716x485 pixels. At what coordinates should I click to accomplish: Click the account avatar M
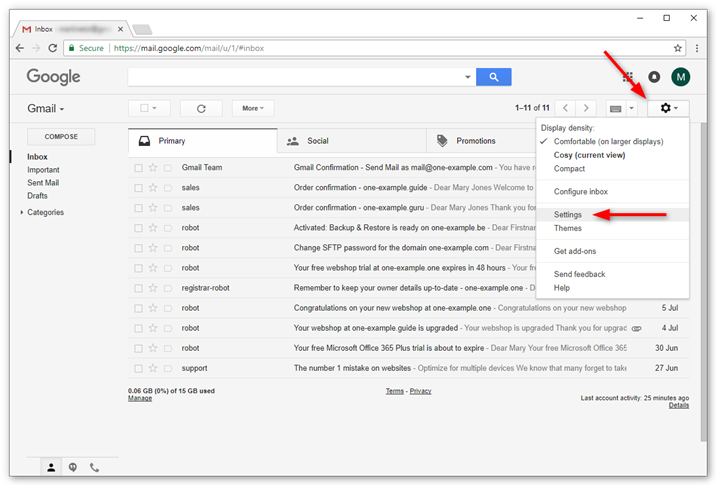coord(681,77)
